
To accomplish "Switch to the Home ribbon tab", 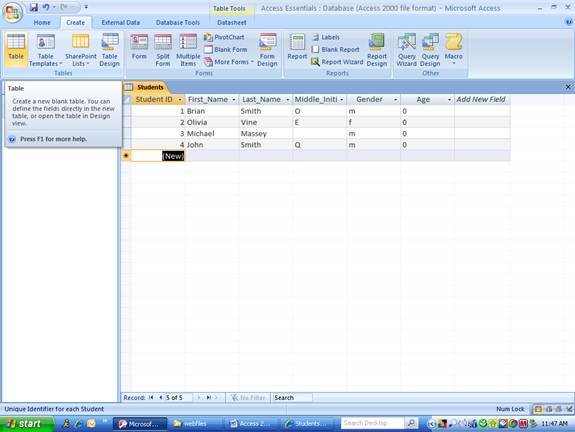I will pyautogui.click(x=42, y=23).
